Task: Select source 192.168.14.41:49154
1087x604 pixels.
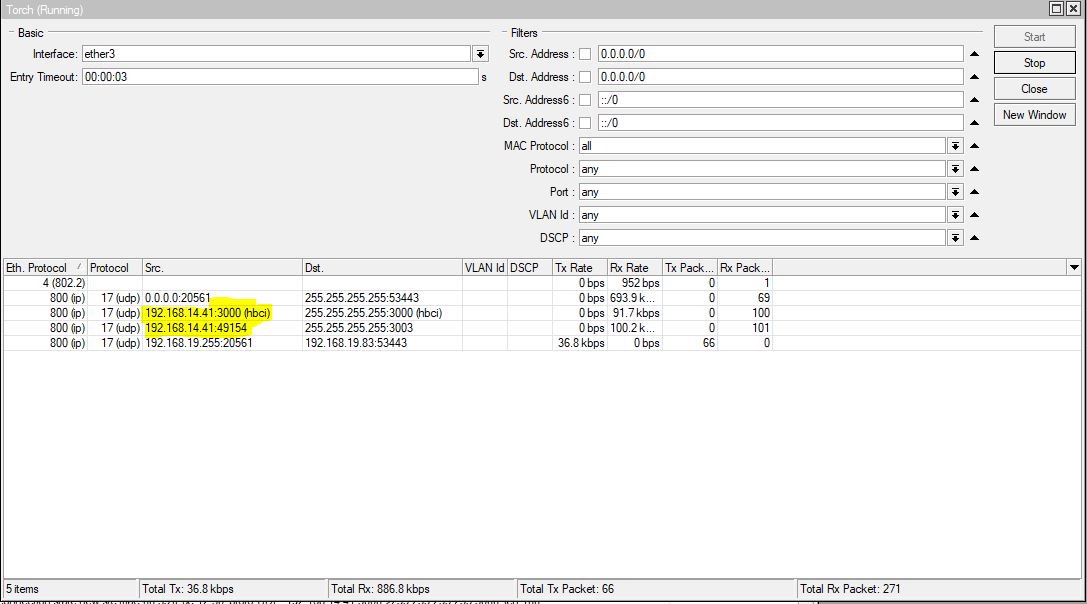Action: [222, 328]
